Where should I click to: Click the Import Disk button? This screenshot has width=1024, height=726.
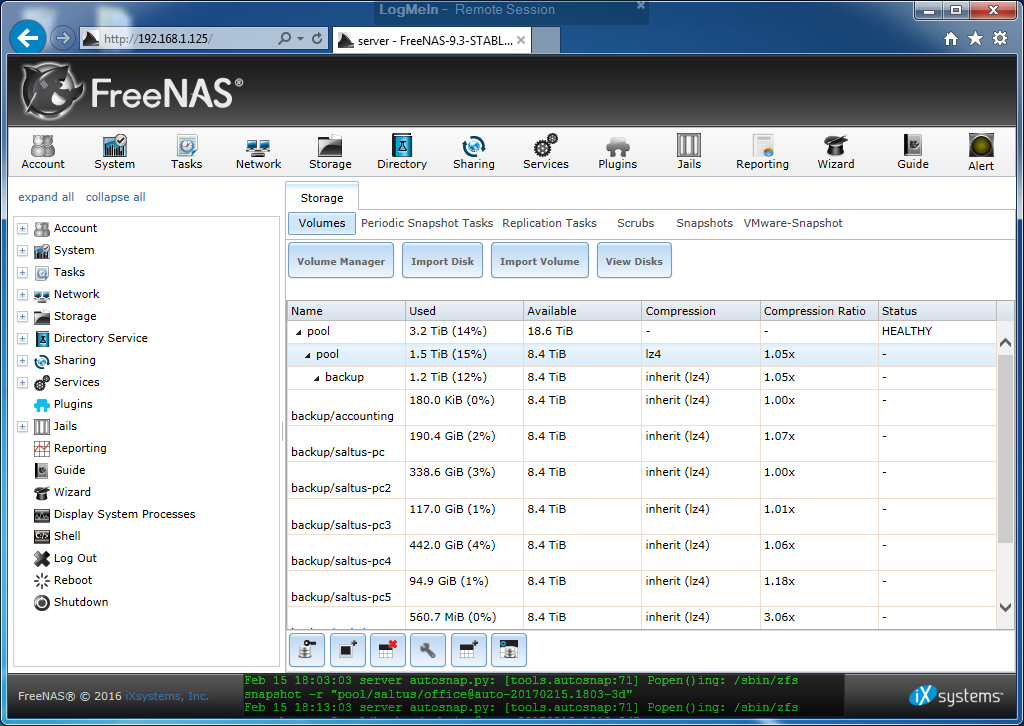coord(442,260)
